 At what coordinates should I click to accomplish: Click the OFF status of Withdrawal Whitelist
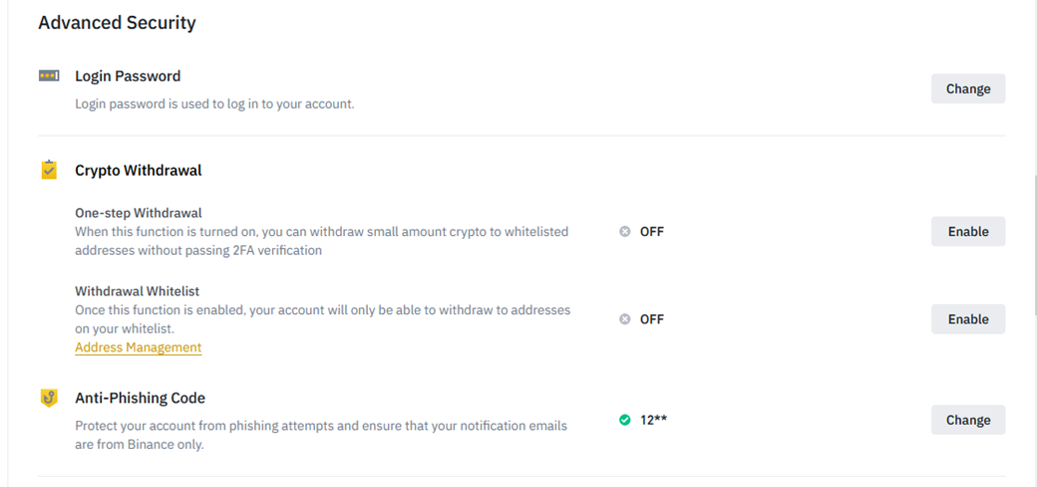pos(651,319)
